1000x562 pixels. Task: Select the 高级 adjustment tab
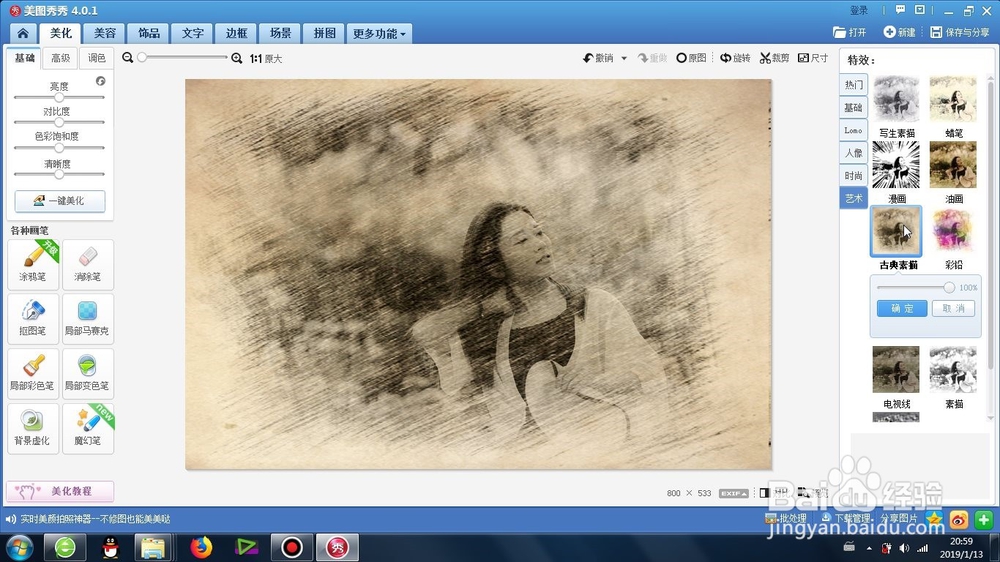61,58
